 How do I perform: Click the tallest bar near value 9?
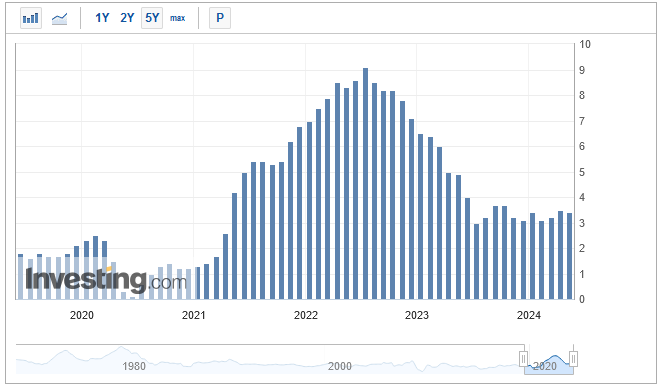click(366, 184)
